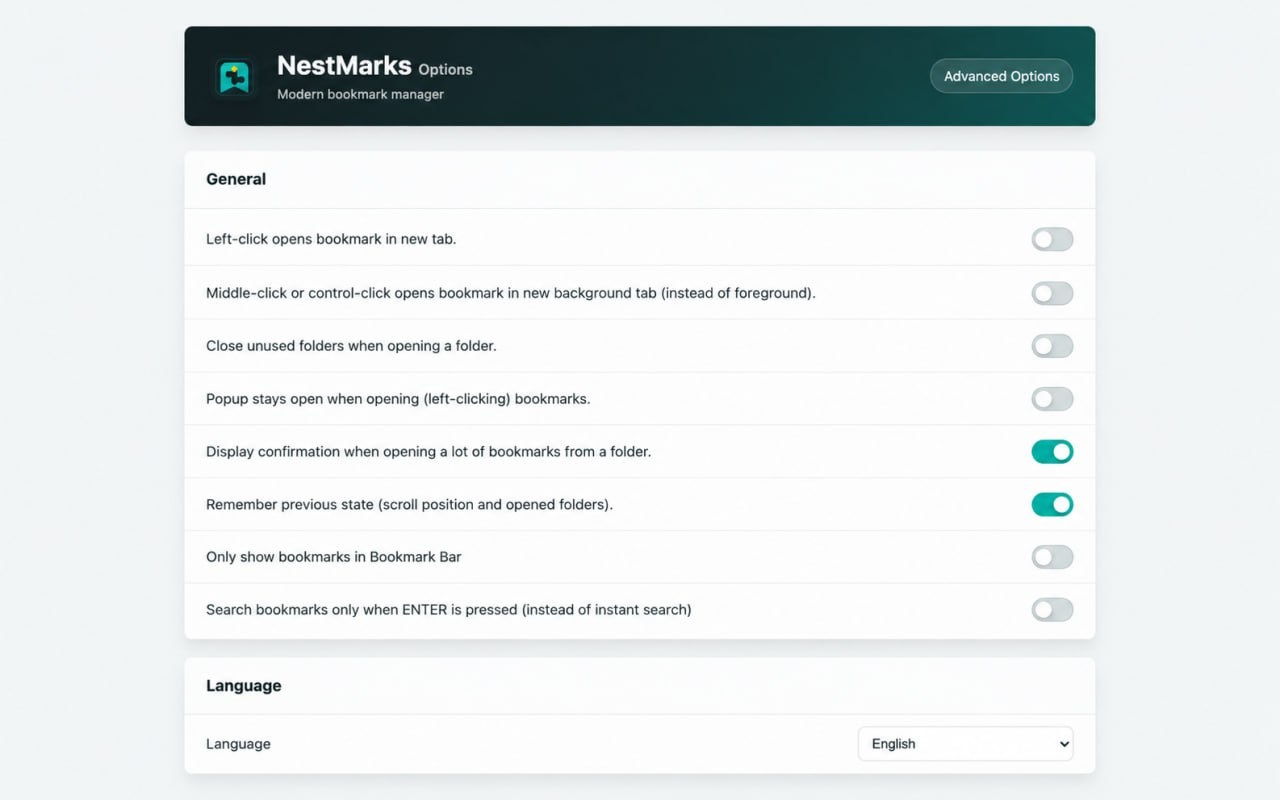Toggle the search only on ENTER switch

(1052, 610)
